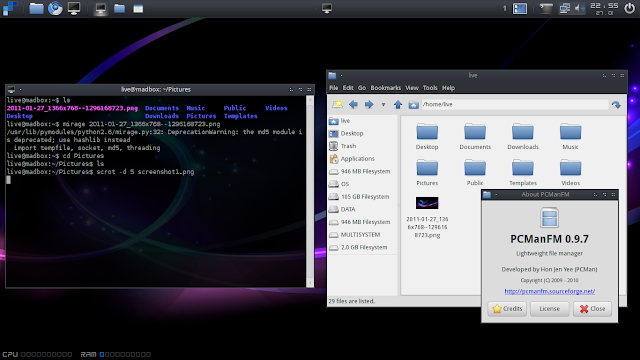
Task: Click the go button beside the path bar
Action: [616, 105]
